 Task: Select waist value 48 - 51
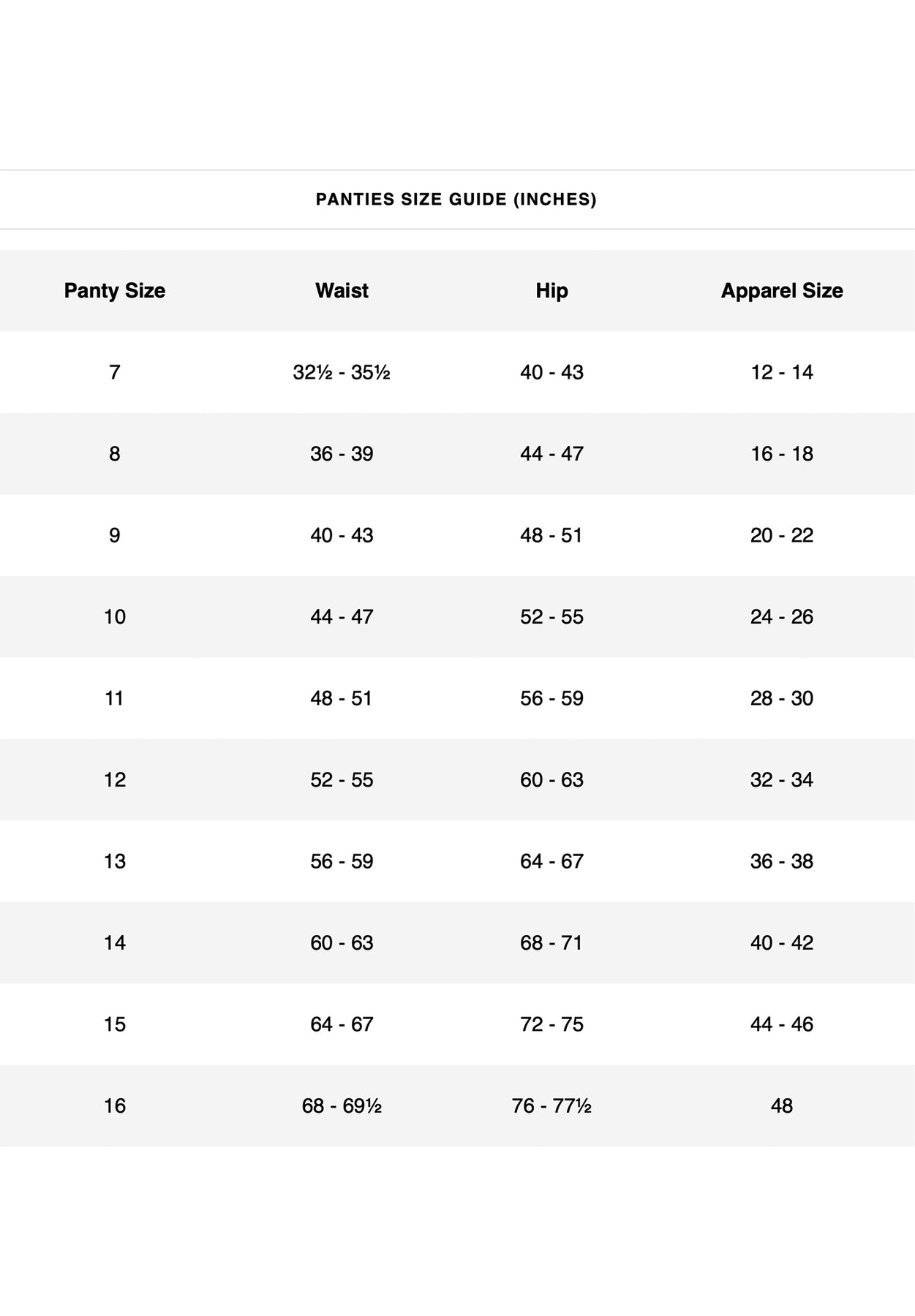pos(342,698)
